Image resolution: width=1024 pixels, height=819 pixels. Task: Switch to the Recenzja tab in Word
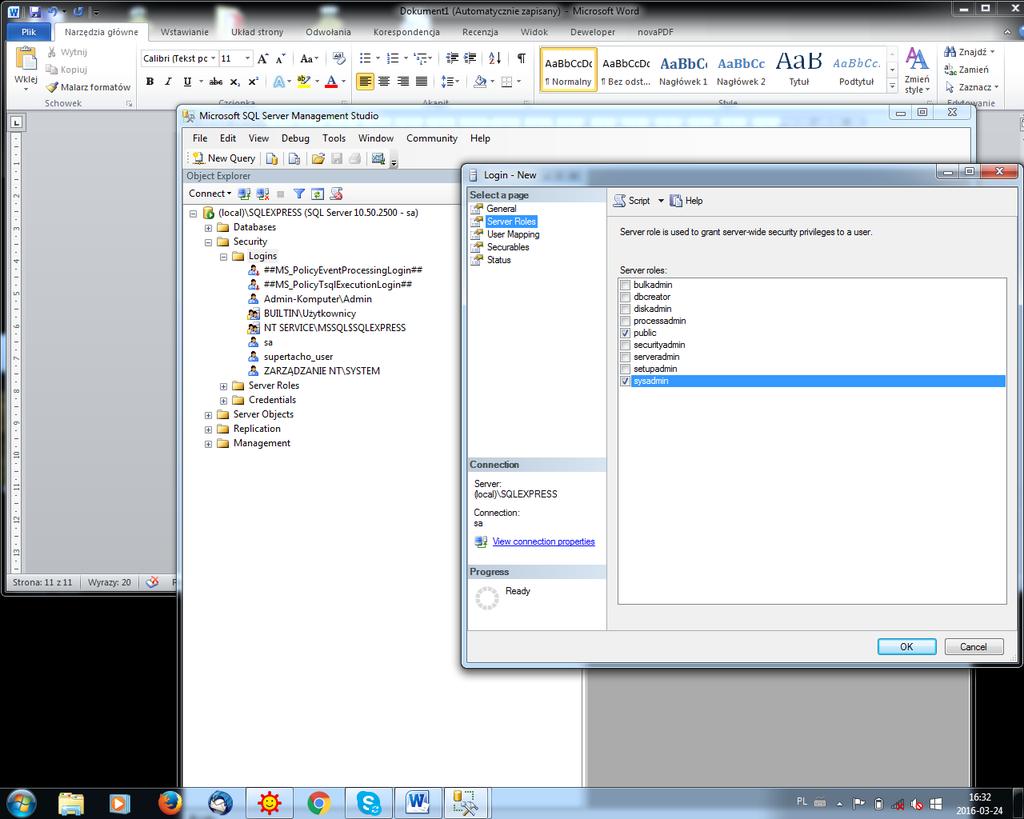(x=480, y=32)
